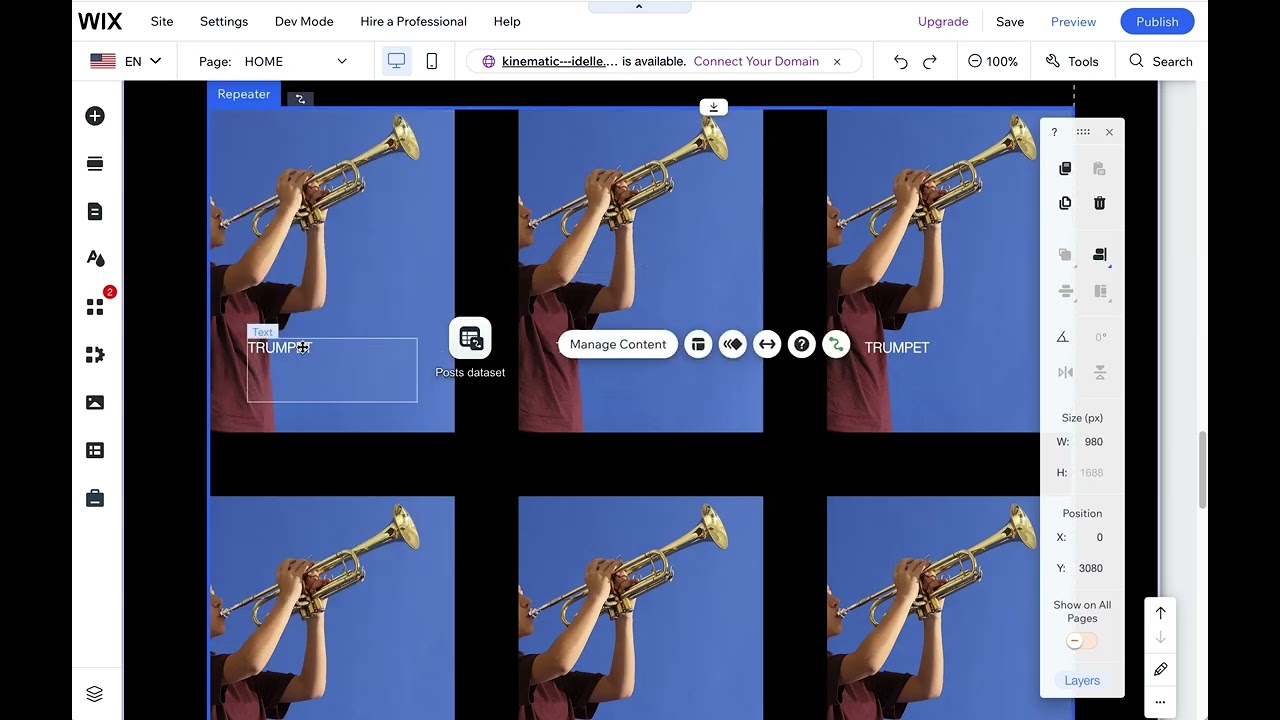Click the connect icon beside Repeater label
1280x720 pixels.
click(x=300, y=98)
